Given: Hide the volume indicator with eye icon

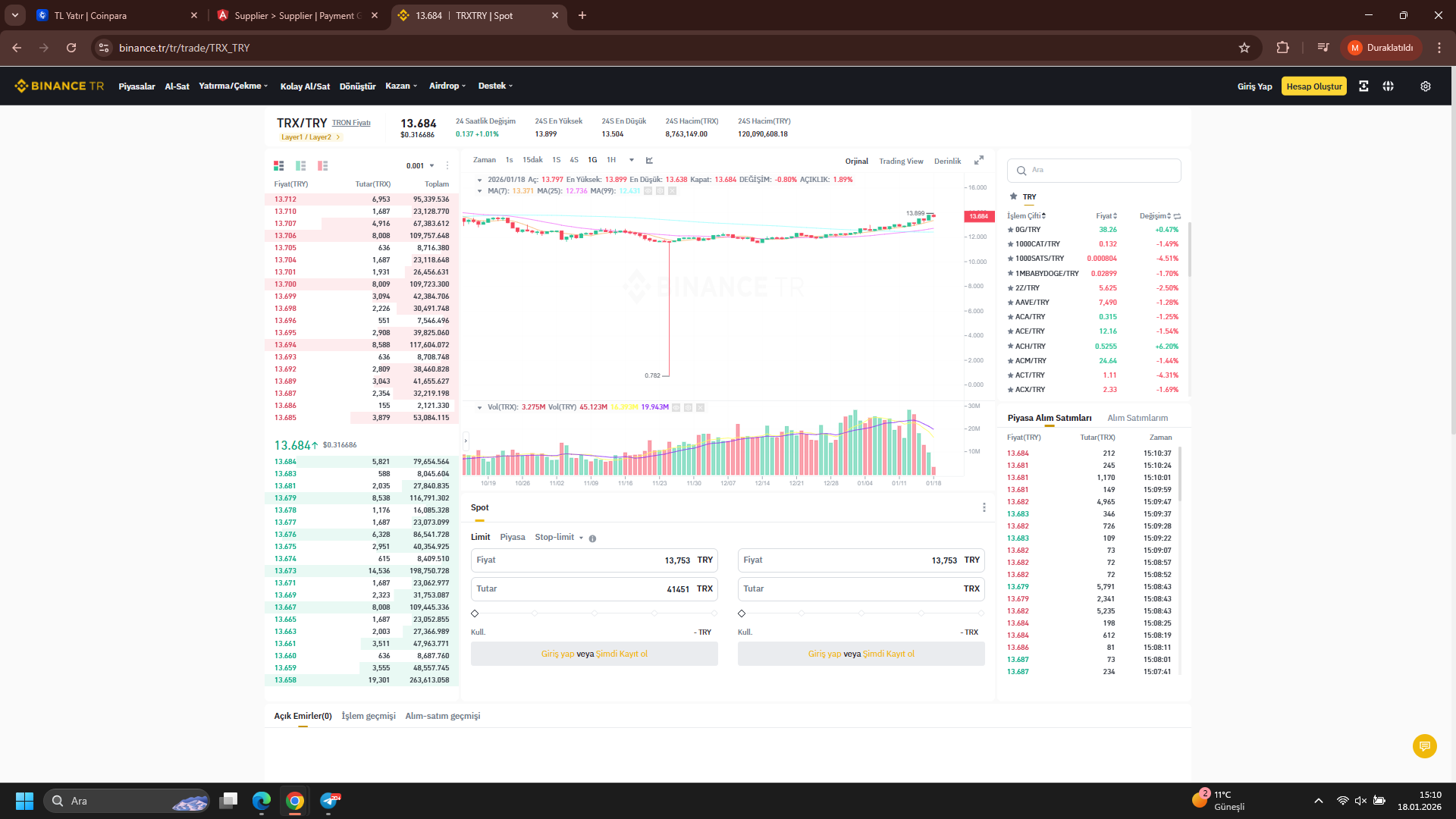Looking at the screenshot, I should pyautogui.click(x=676, y=407).
